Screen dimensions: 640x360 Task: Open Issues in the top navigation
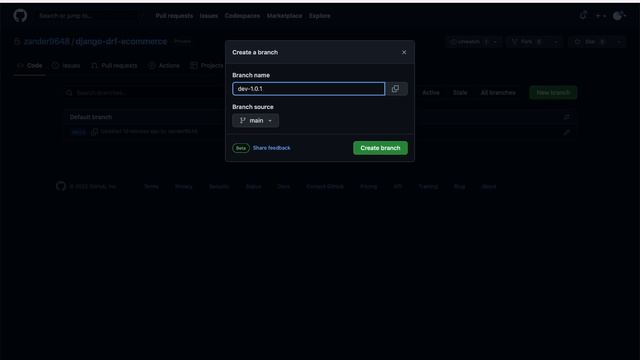(209, 16)
